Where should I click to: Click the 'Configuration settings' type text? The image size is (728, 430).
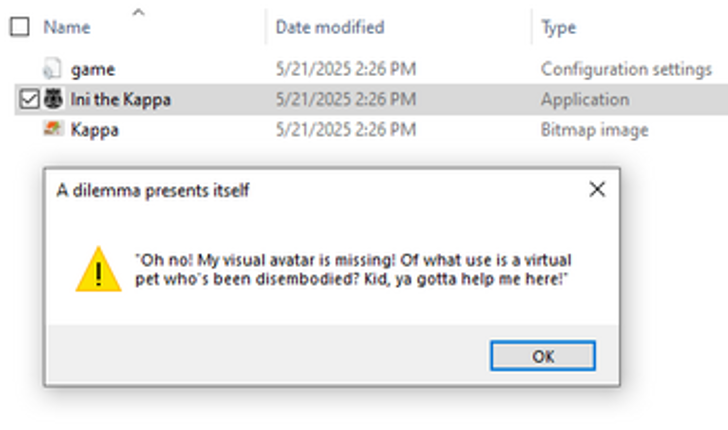point(625,70)
